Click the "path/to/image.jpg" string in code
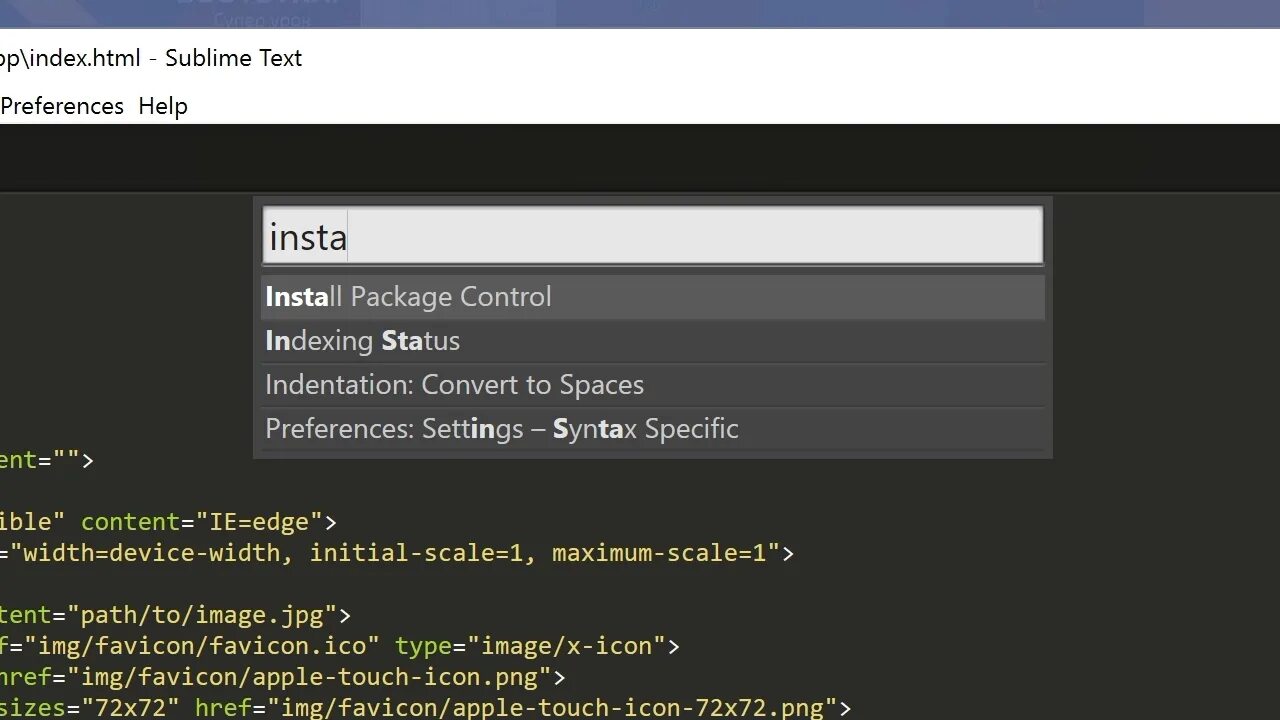The height and width of the screenshot is (720, 1280). pyautogui.click(x=202, y=615)
